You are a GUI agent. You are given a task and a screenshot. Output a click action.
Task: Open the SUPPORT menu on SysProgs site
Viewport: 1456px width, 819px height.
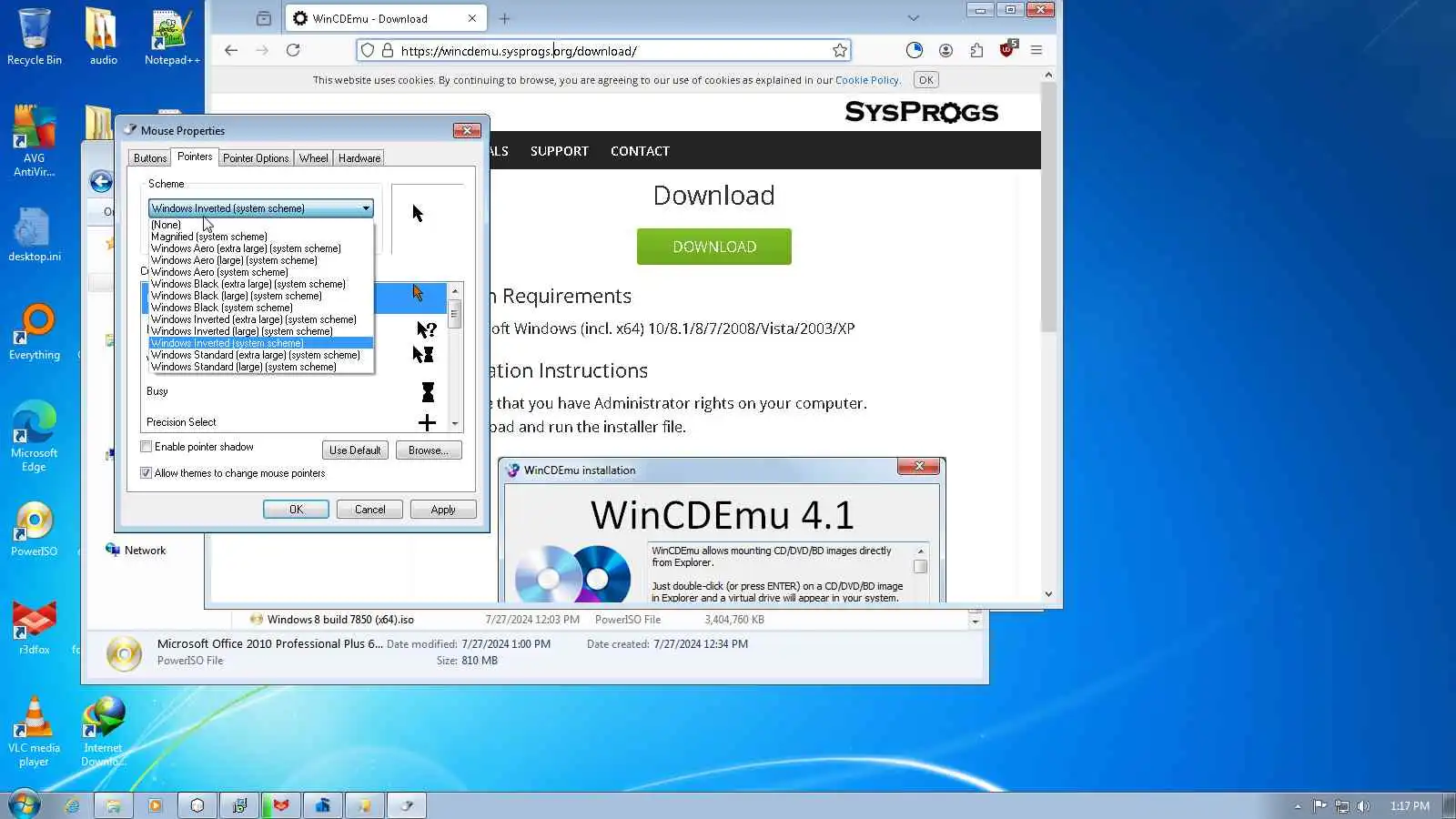560,151
